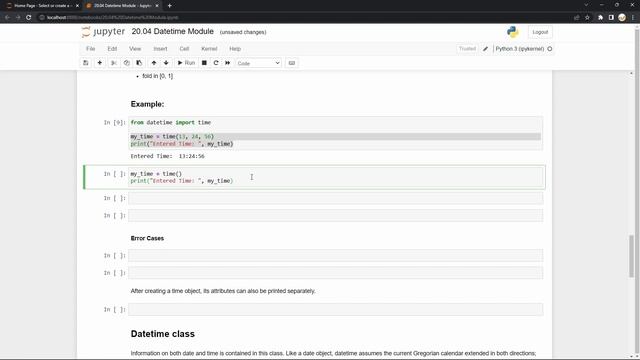Open the command palette keyboard icon

(291, 63)
